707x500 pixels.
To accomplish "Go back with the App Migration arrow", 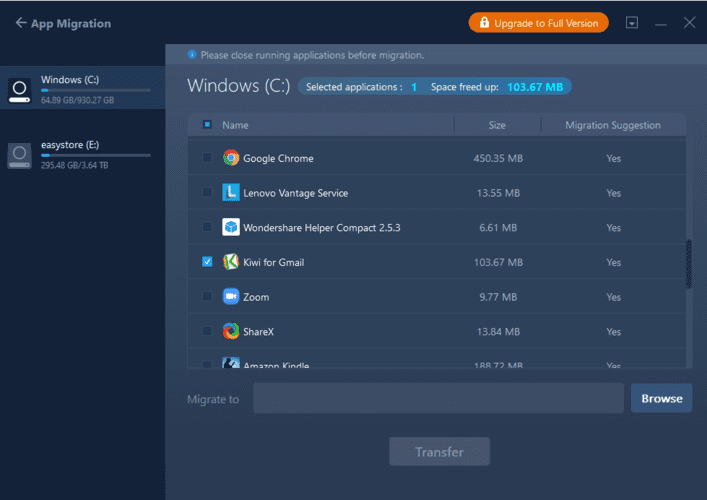I will click(x=21, y=23).
